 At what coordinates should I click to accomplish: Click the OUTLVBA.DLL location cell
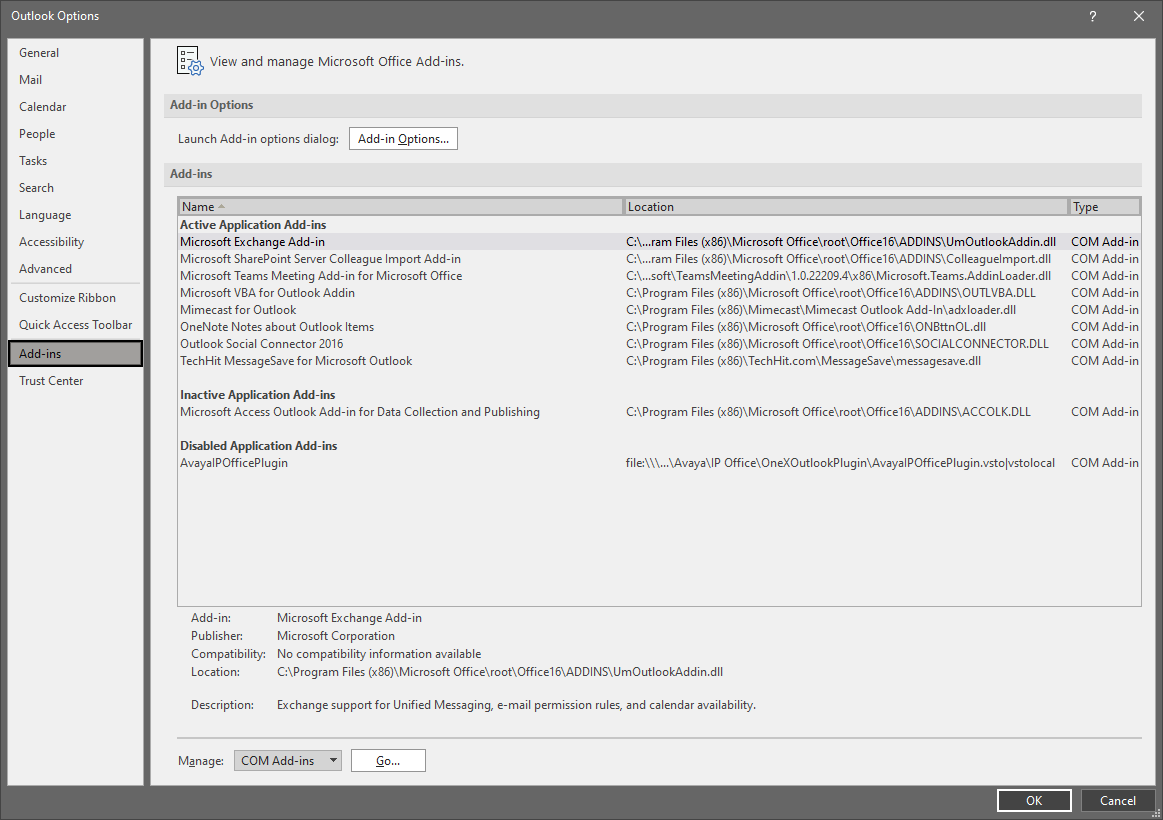(x=831, y=293)
